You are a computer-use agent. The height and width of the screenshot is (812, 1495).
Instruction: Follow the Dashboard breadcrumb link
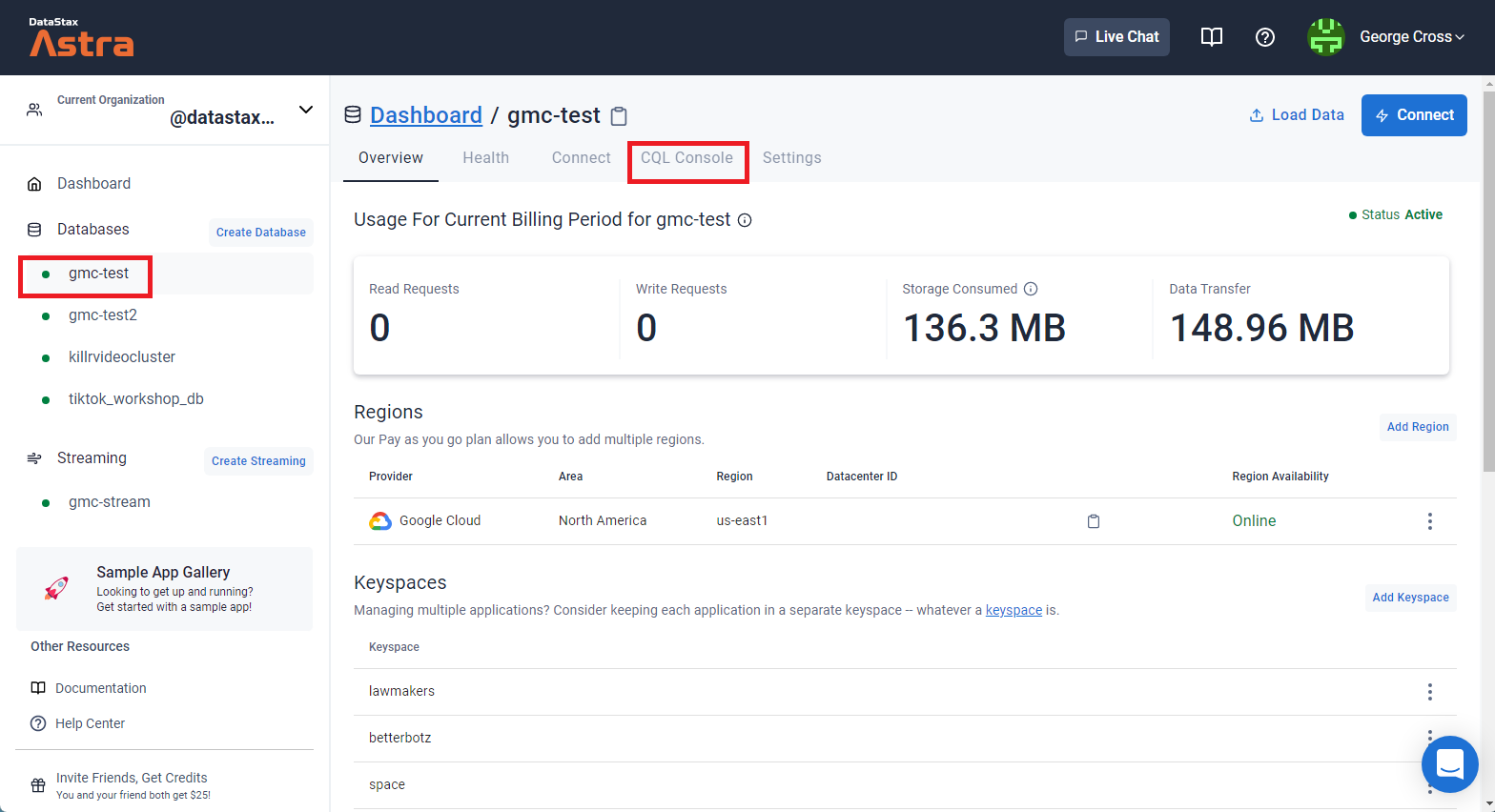point(426,115)
